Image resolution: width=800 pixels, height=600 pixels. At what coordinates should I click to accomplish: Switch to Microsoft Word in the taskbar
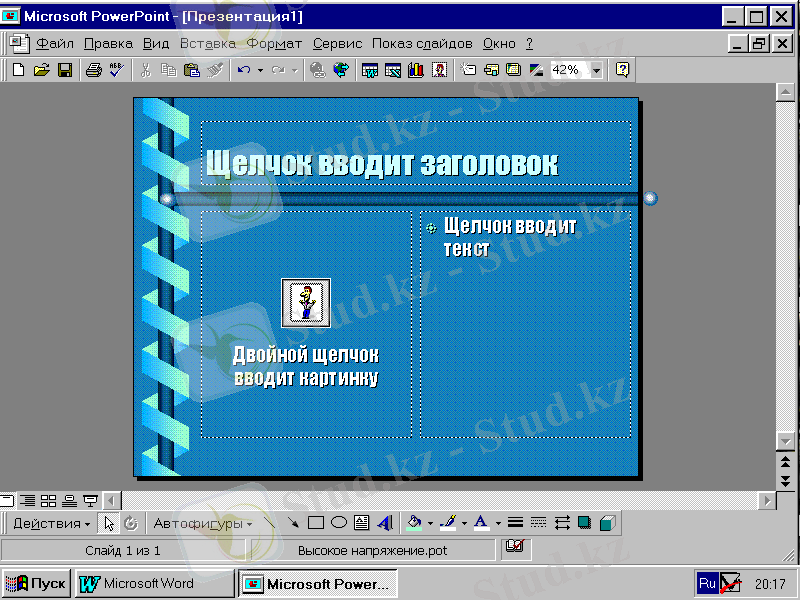click(x=155, y=584)
